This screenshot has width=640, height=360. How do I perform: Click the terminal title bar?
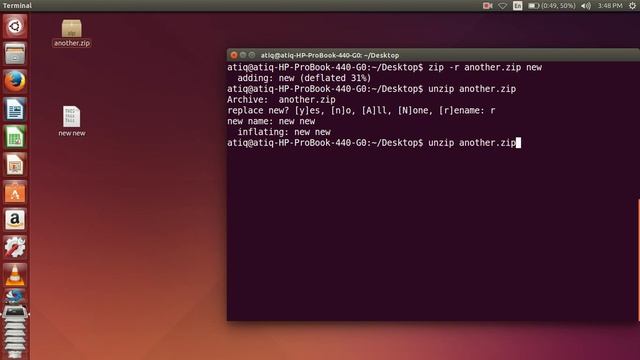click(x=433, y=55)
